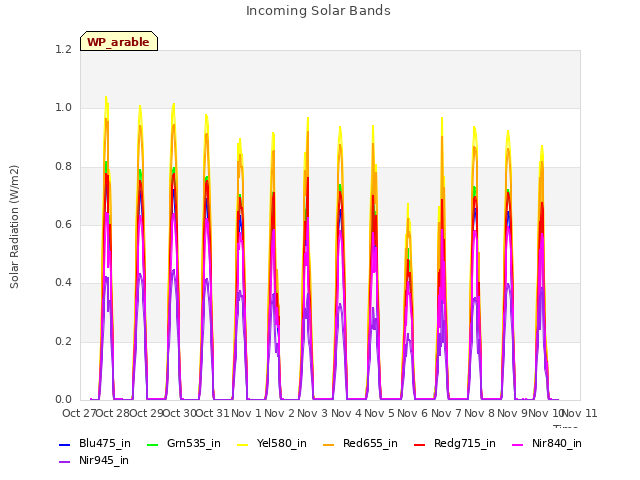Select the Yel580_in legend label
The image size is (640, 480).
[282, 444]
